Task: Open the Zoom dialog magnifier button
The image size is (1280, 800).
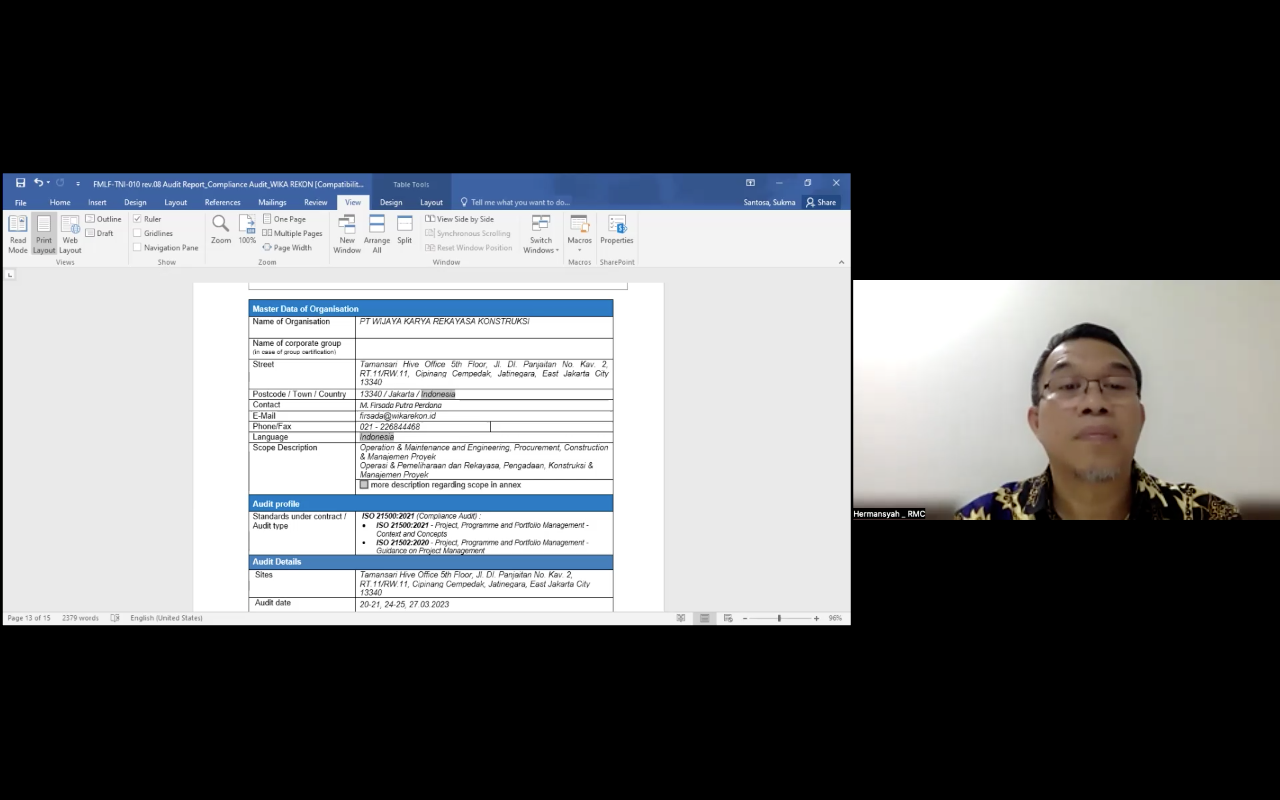Action: (x=220, y=230)
